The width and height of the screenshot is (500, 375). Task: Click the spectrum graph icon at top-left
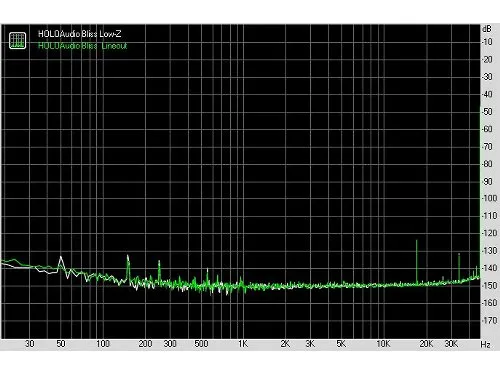(17, 40)
